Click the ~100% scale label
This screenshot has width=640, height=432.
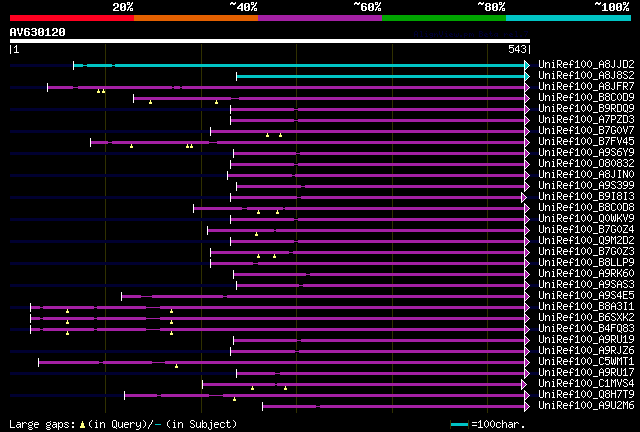coord(611,7)
